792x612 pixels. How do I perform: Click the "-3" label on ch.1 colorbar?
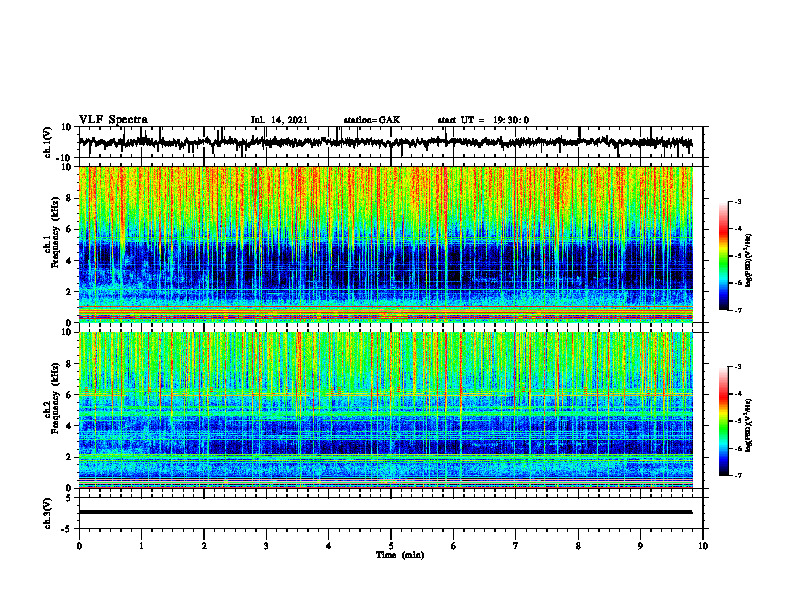pyautogui.click(x=737, y=201)
